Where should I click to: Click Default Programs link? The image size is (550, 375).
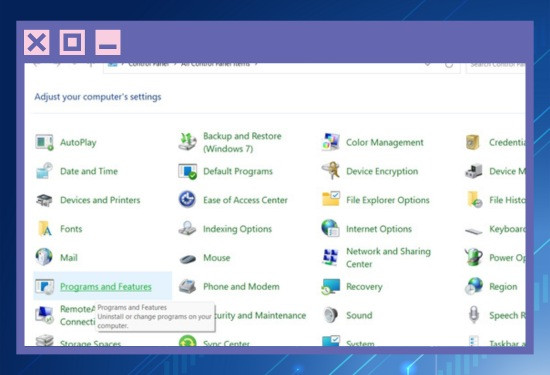point(238,171)
